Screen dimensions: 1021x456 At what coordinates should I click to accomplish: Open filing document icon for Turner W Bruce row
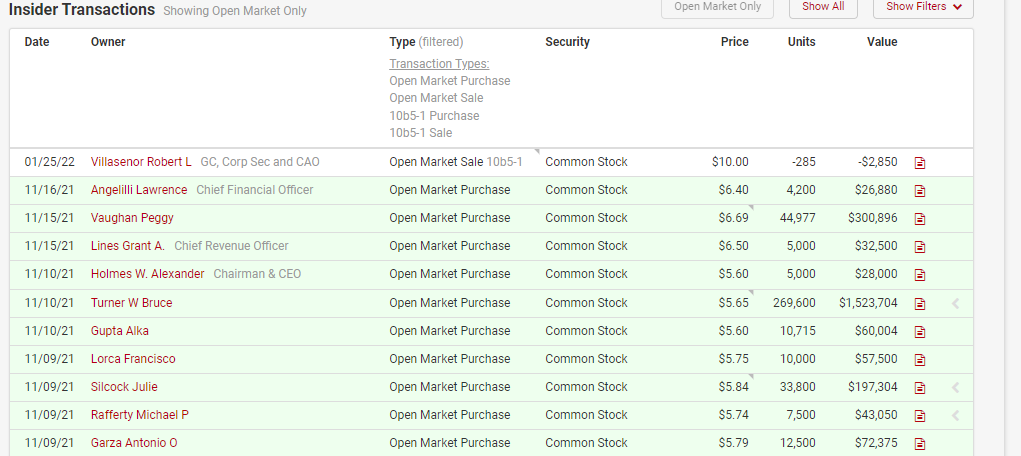pos(920,303)
